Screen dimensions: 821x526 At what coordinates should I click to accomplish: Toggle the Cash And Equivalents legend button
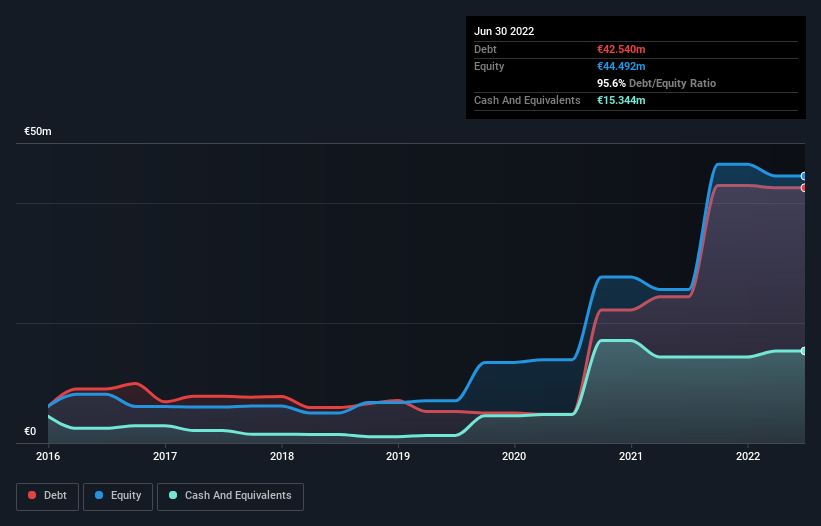tap(230, 496)
